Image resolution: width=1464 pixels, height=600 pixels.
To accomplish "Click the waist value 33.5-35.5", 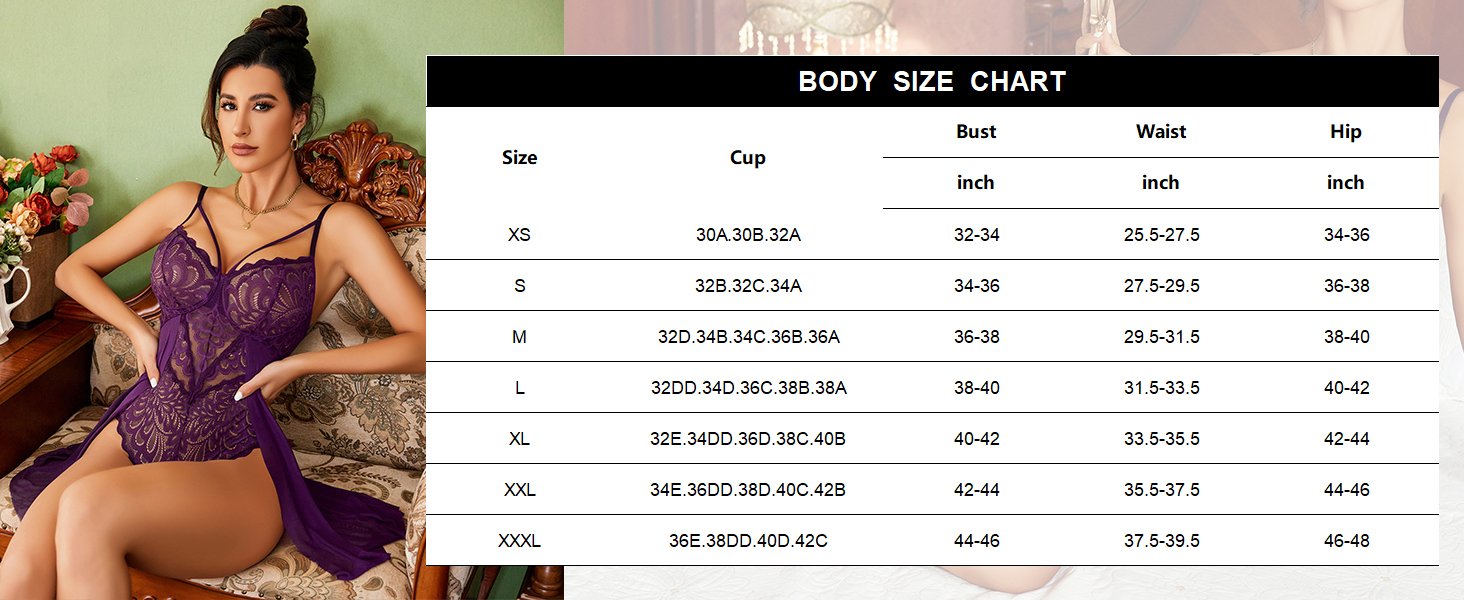I will point(1161,439).
